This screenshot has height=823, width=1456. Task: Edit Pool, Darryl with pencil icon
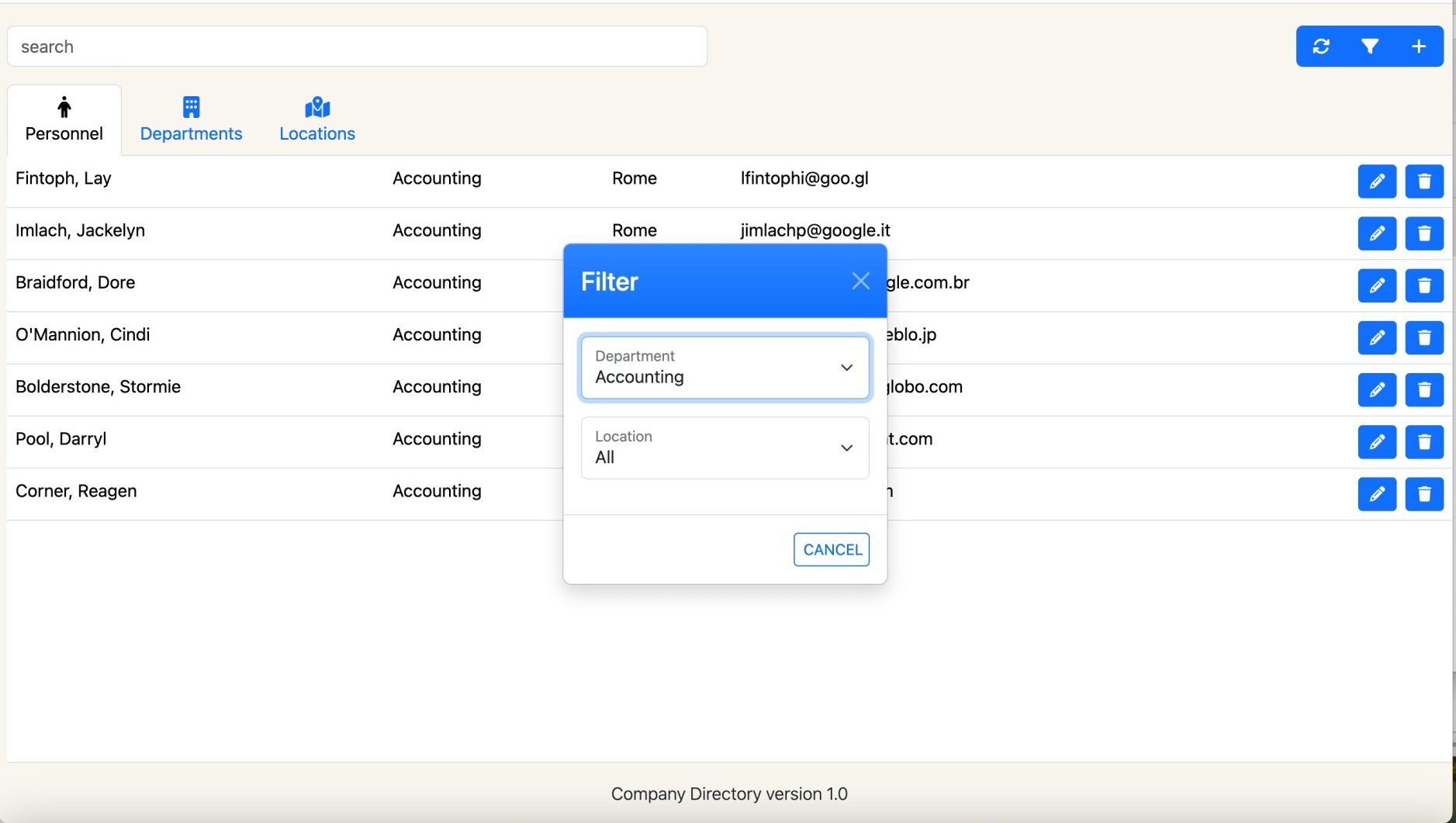(x=1377, y=441)
